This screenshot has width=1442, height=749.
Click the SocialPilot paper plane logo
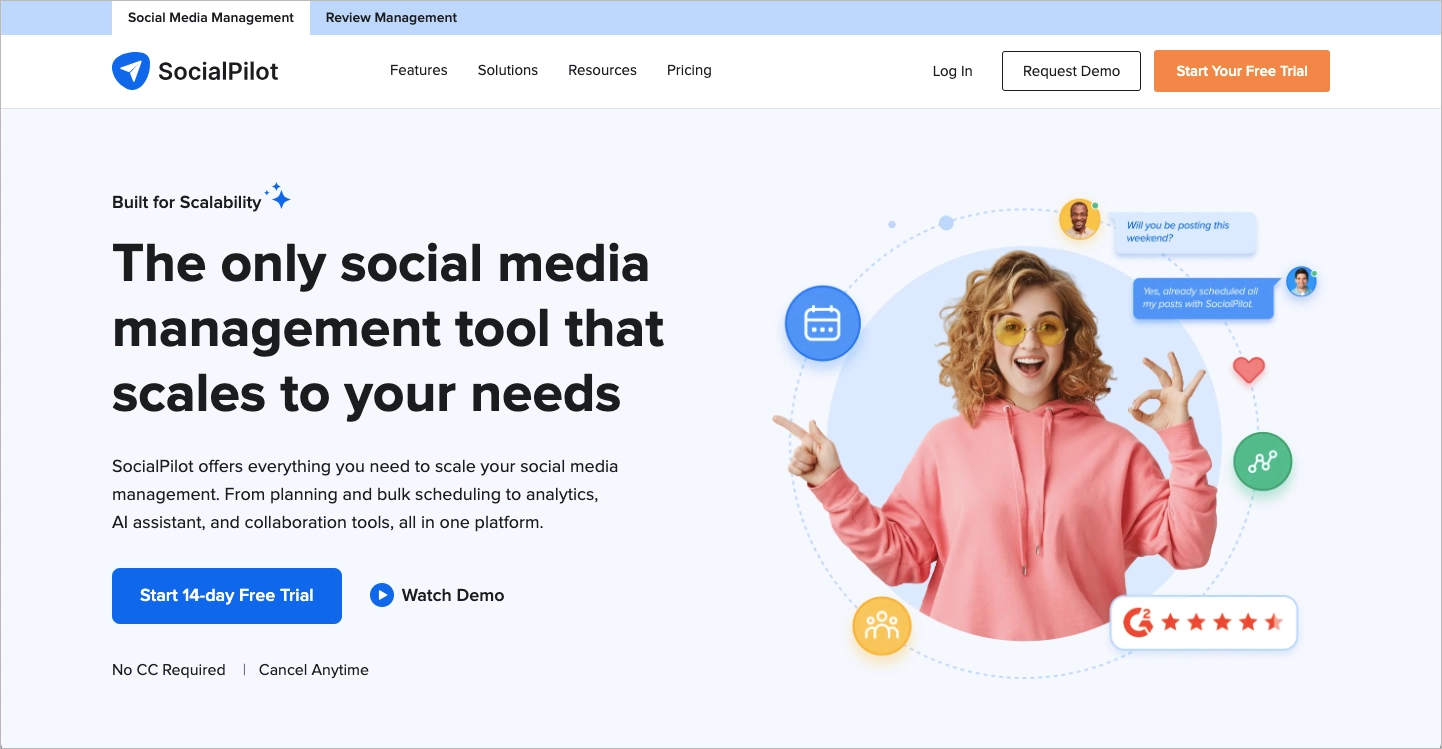pos(129,70)
